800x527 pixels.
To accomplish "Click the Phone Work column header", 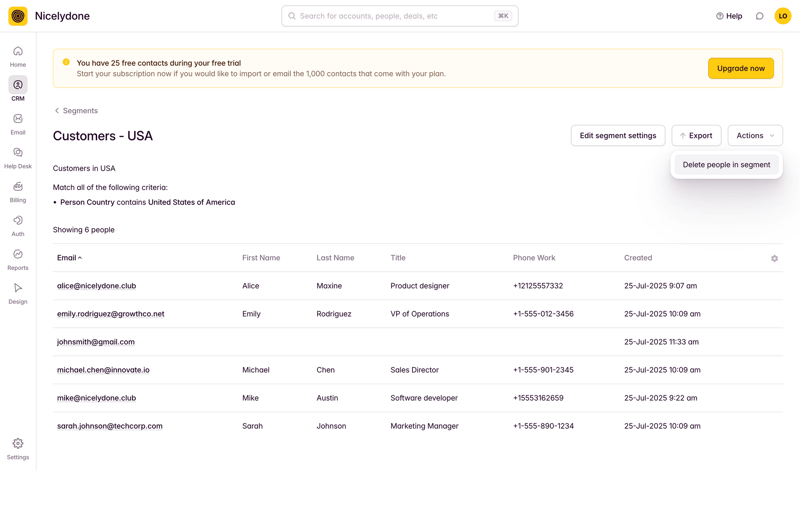I will point(534,258).
